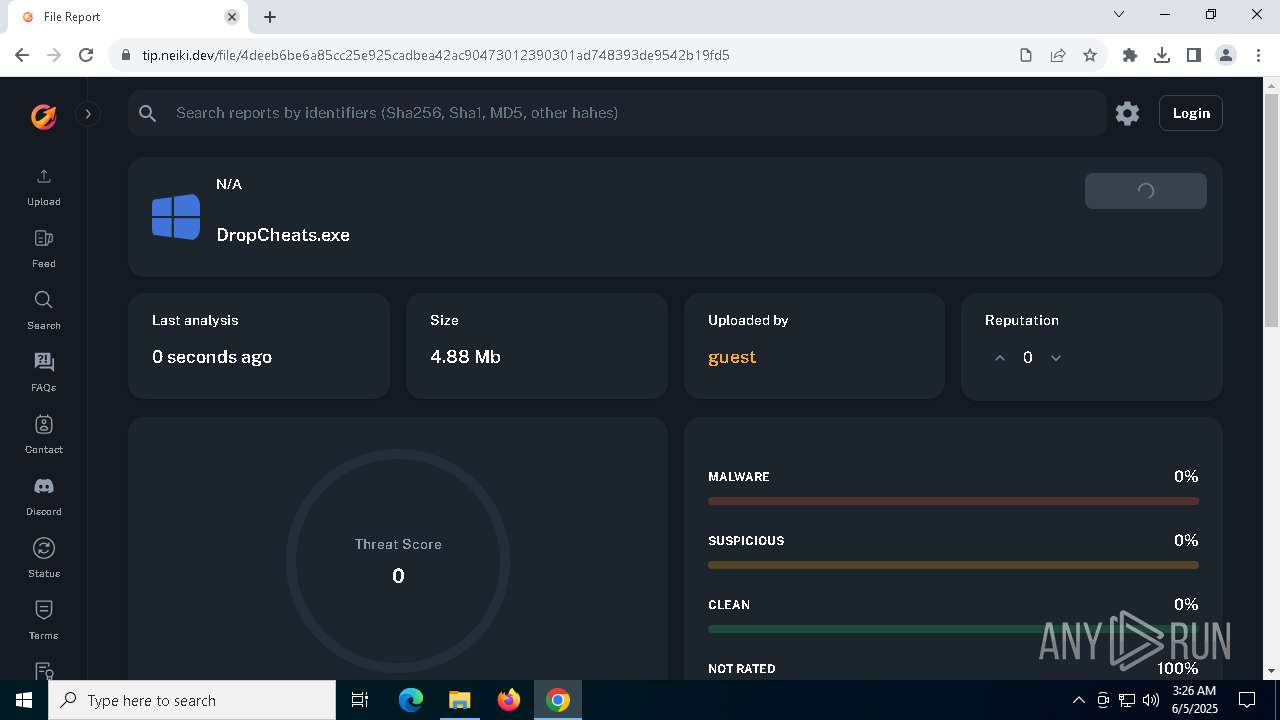Expand the sidebar with the chevron arrow

pos(88,114)
